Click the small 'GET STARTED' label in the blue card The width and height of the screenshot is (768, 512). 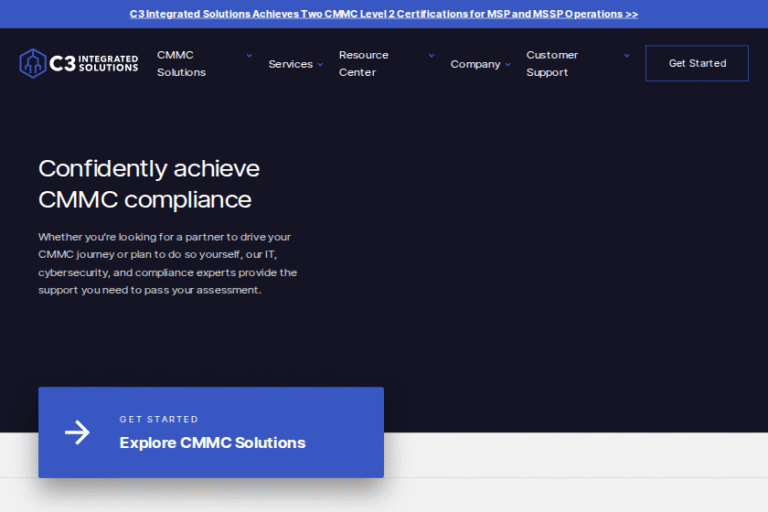click(x=159, y=420)
